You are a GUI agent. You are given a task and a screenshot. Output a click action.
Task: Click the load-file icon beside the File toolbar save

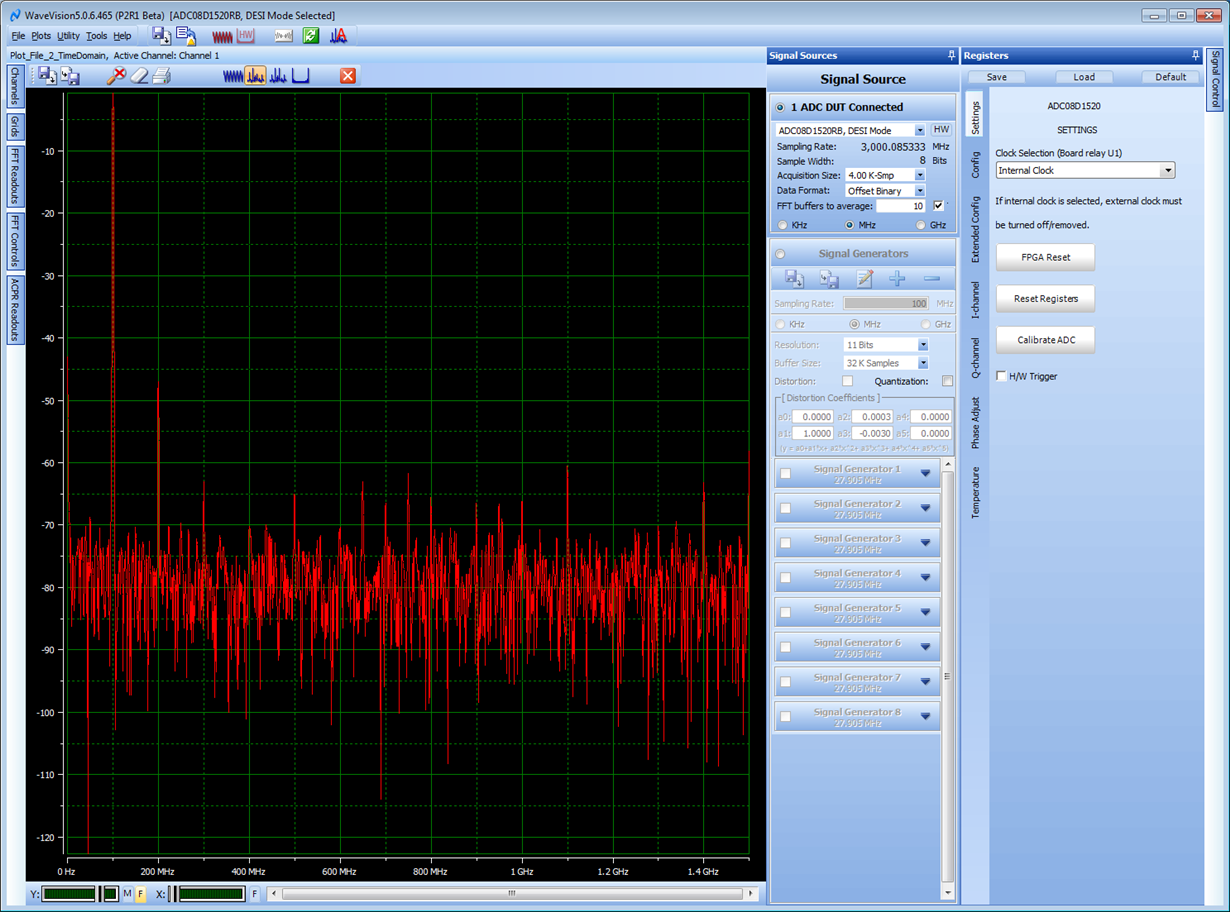[x=185, y=35]
